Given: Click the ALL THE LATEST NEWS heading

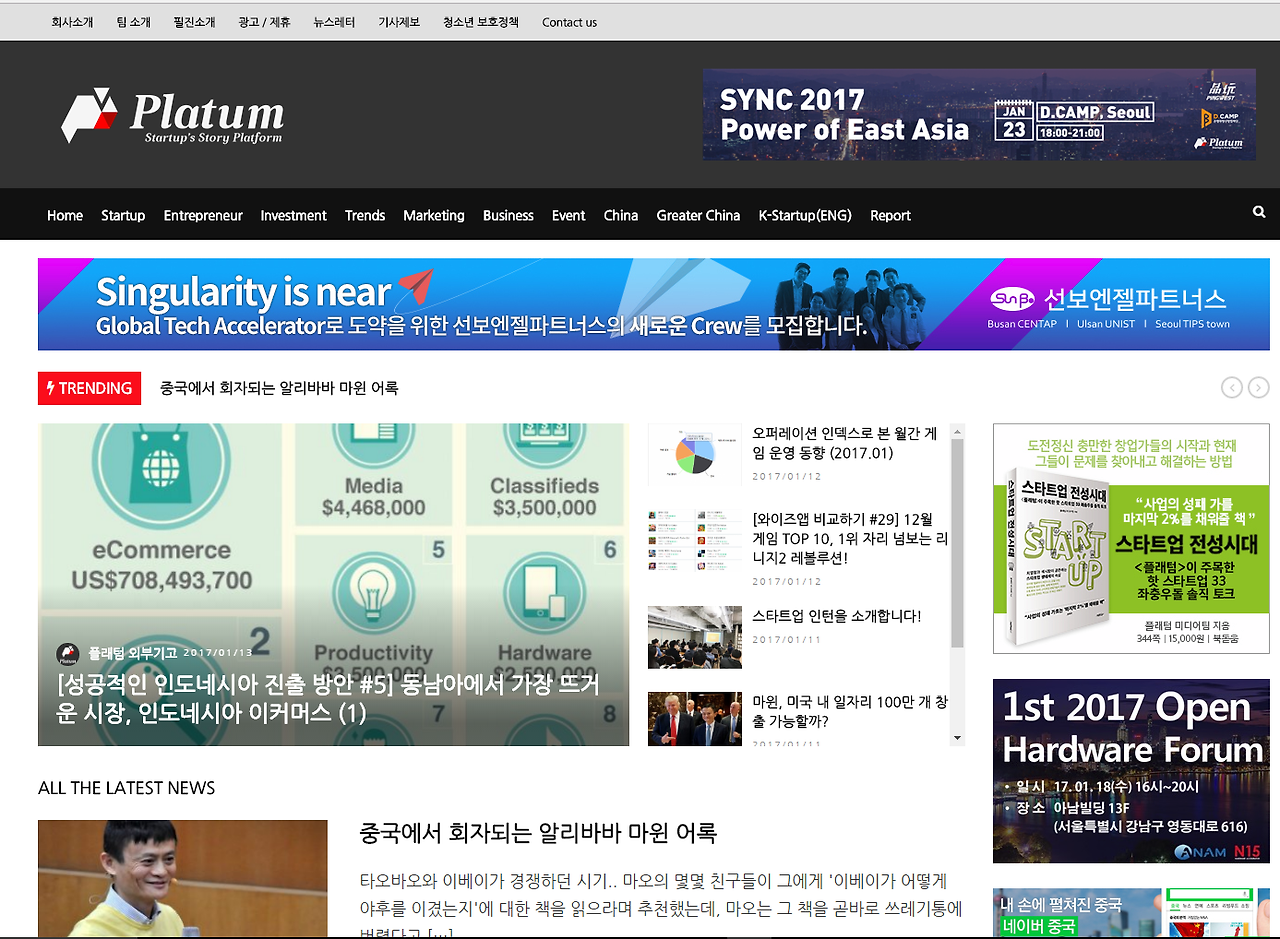Looking at the screenshot, I should pos(127,788).
